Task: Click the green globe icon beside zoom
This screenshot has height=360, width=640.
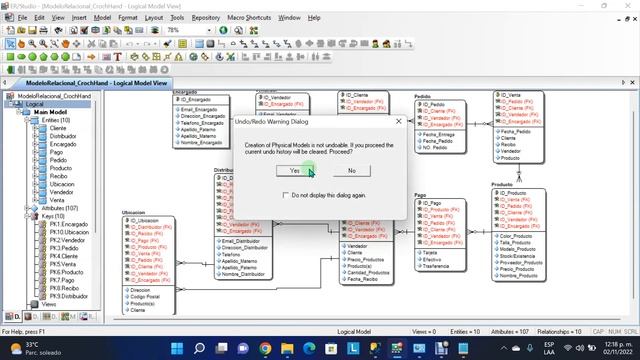Action: [223, 30]
